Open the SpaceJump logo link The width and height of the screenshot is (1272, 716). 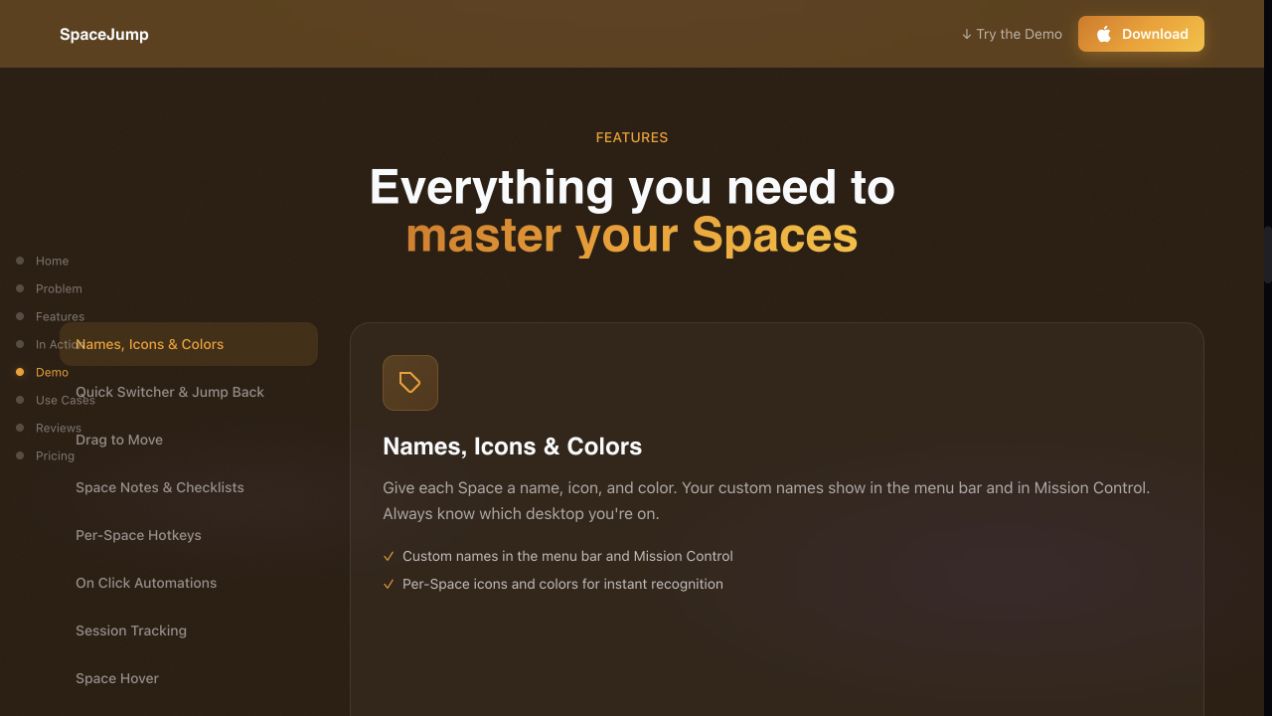(104, 34)
